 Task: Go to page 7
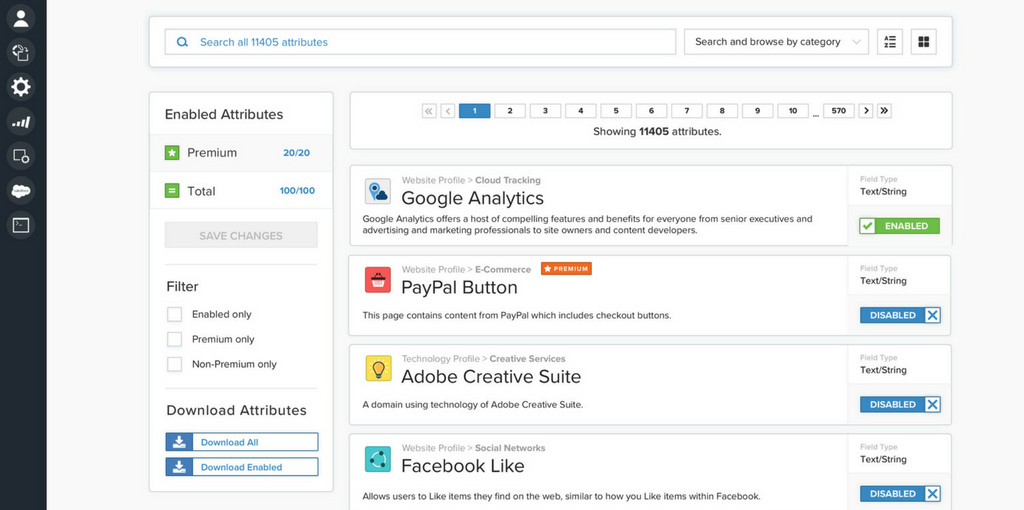coord(687,111)
